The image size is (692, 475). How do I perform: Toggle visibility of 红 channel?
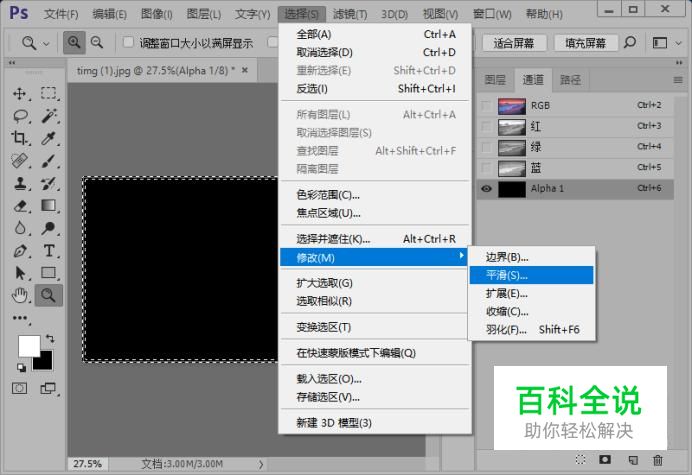(486, 127)
